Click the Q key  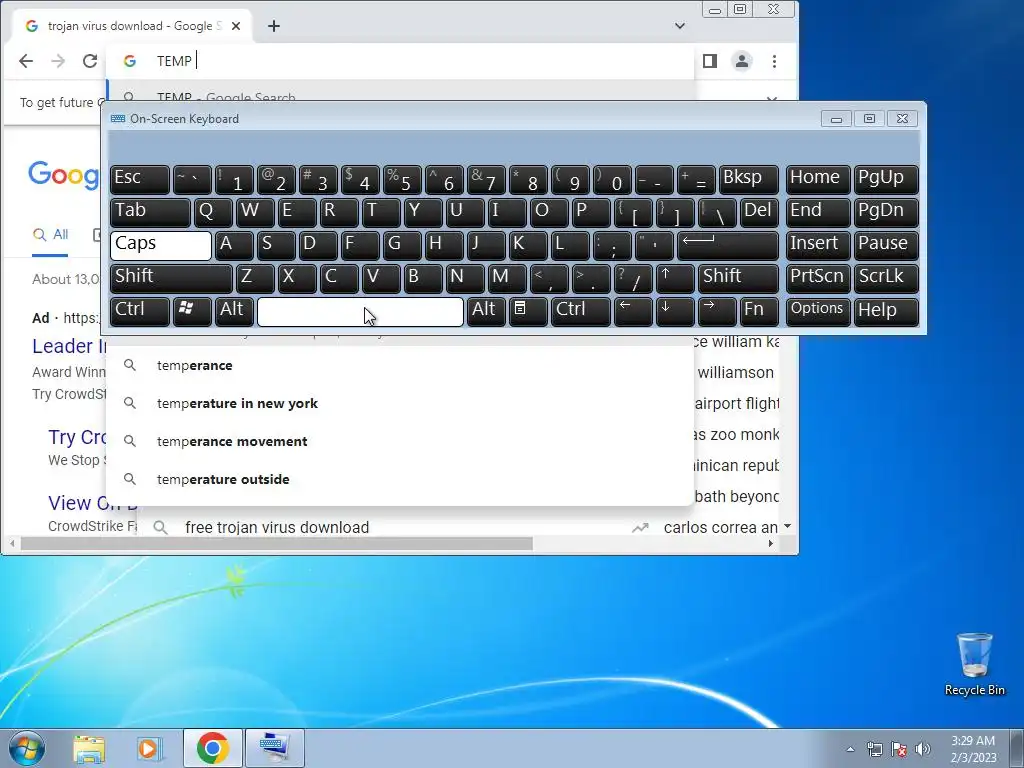[213, 212]
